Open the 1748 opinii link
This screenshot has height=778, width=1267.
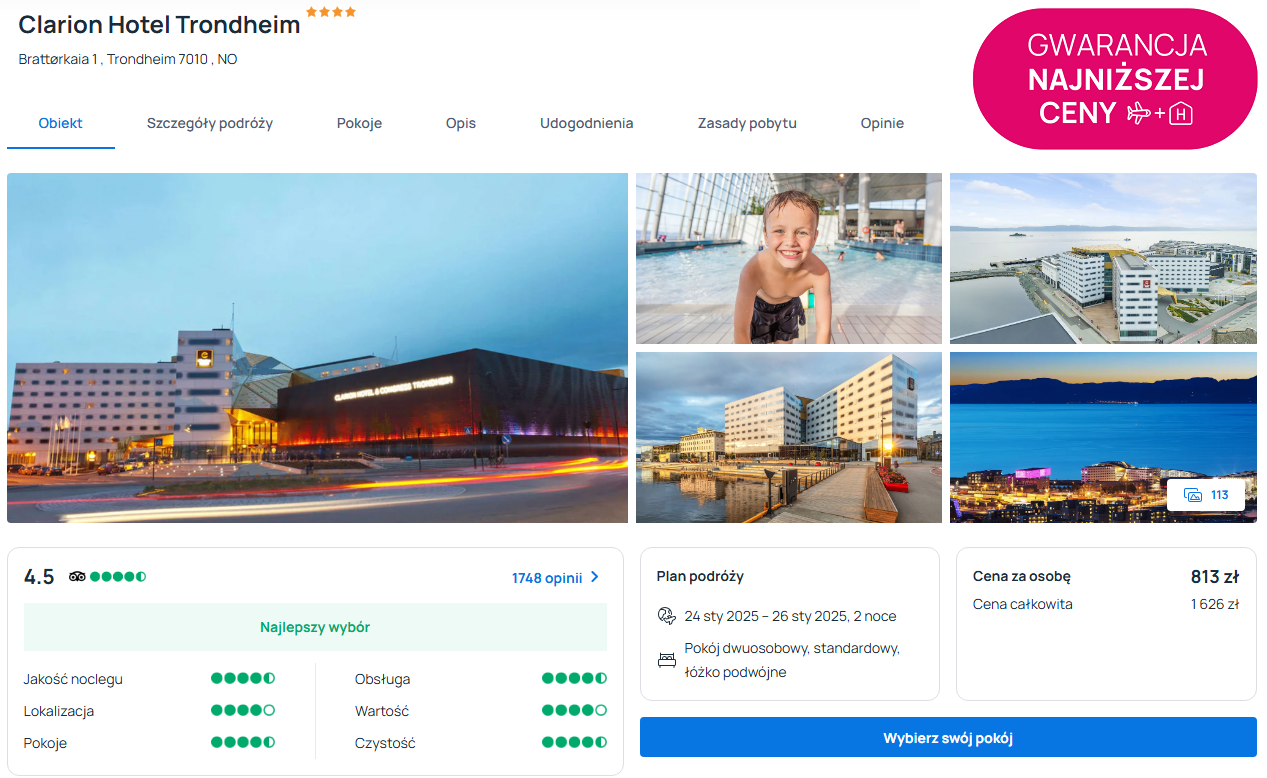tap(546, 578)
